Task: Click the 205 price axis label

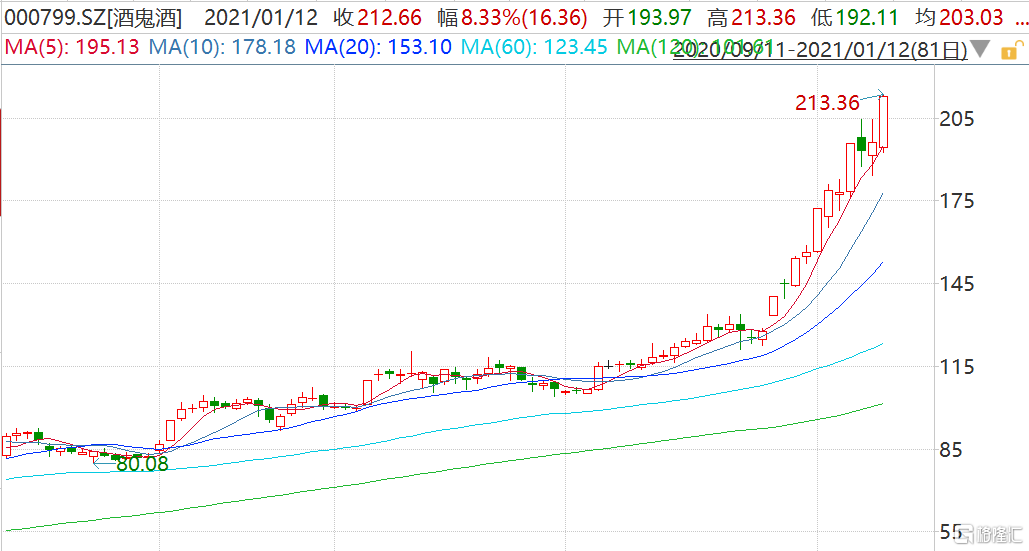Action: pyautogui.click(x=957, y=119)
